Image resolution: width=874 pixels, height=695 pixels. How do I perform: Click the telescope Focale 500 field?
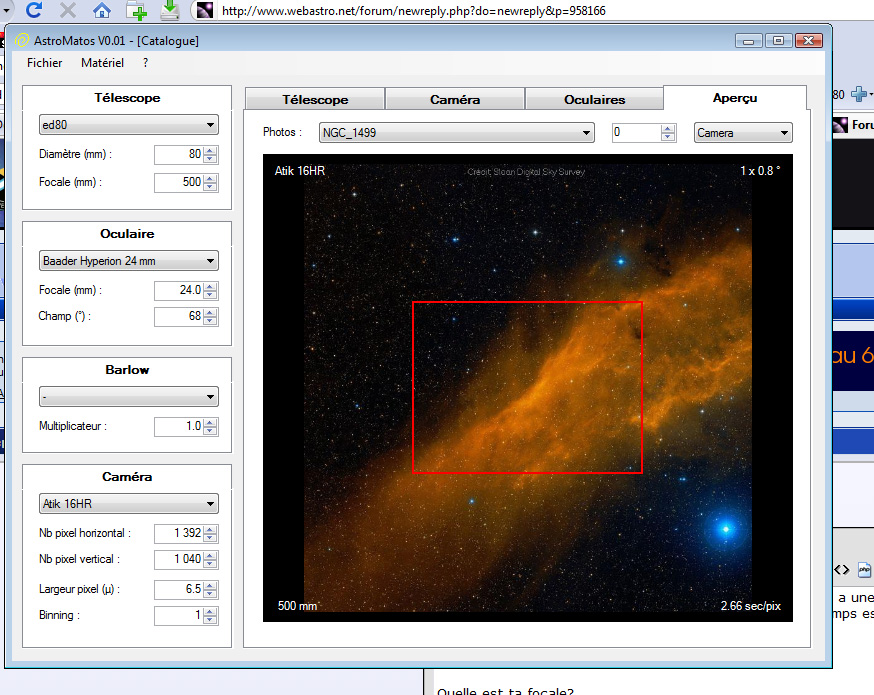(178, 182)
